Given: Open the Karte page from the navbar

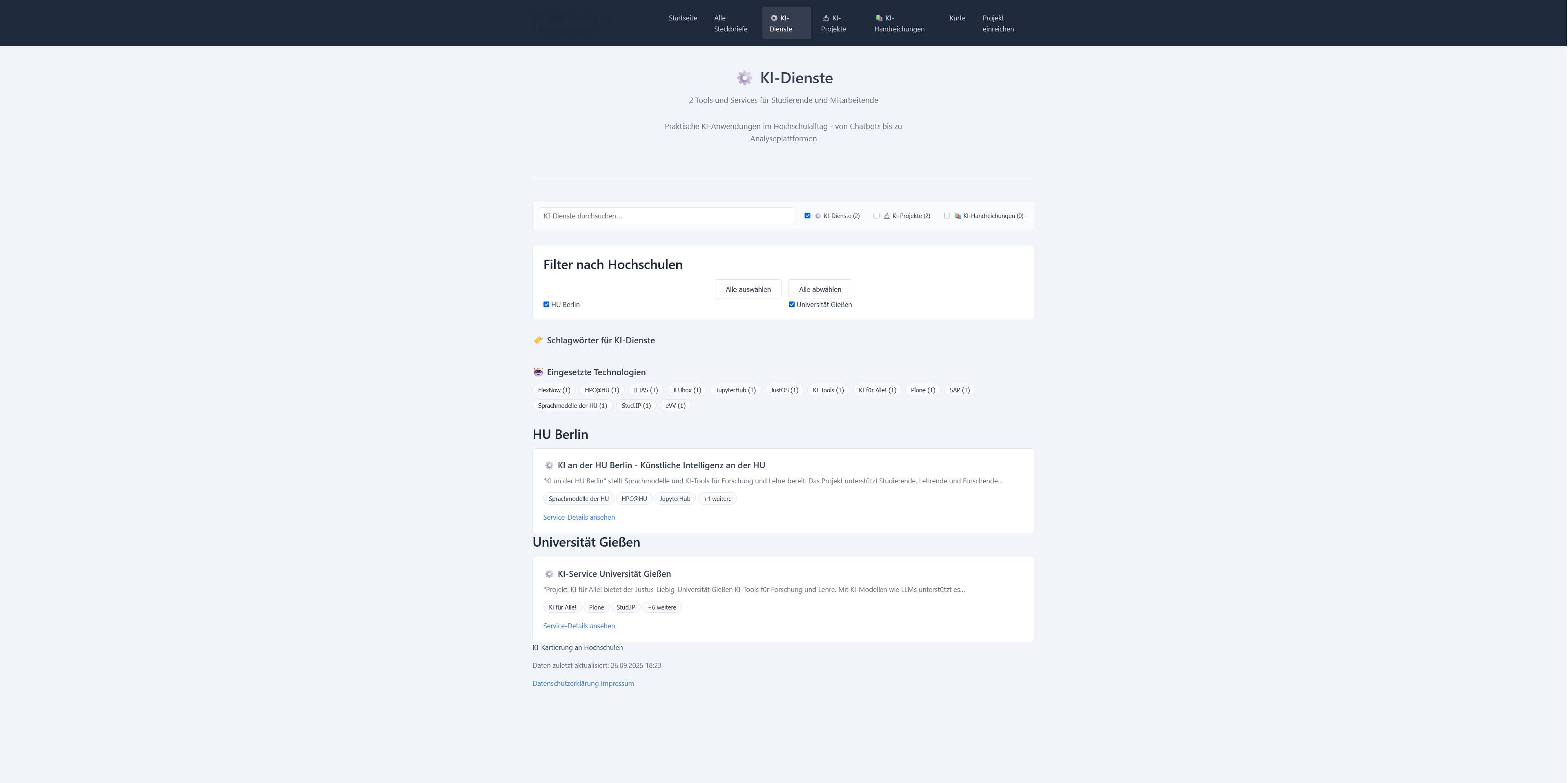Looking at the screenshot, I should point(957,18).
